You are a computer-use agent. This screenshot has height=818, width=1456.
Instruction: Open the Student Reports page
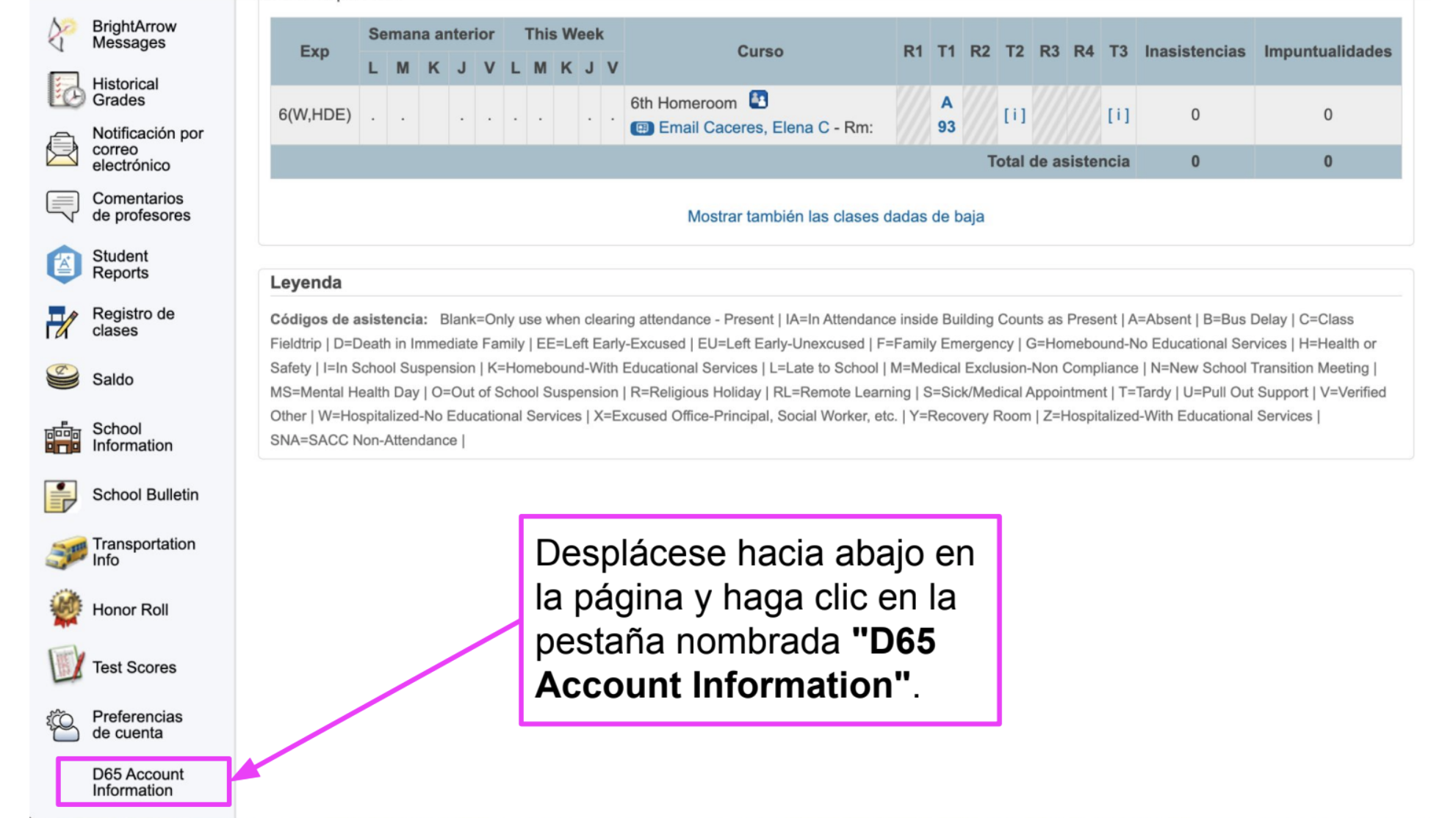tap(120, 264)
